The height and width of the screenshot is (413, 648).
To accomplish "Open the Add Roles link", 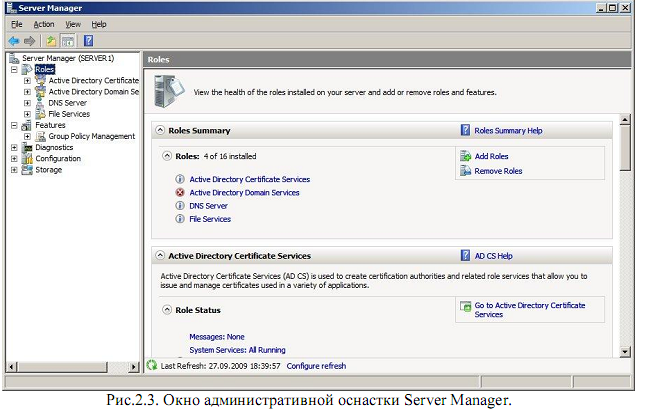I will 491,156.
